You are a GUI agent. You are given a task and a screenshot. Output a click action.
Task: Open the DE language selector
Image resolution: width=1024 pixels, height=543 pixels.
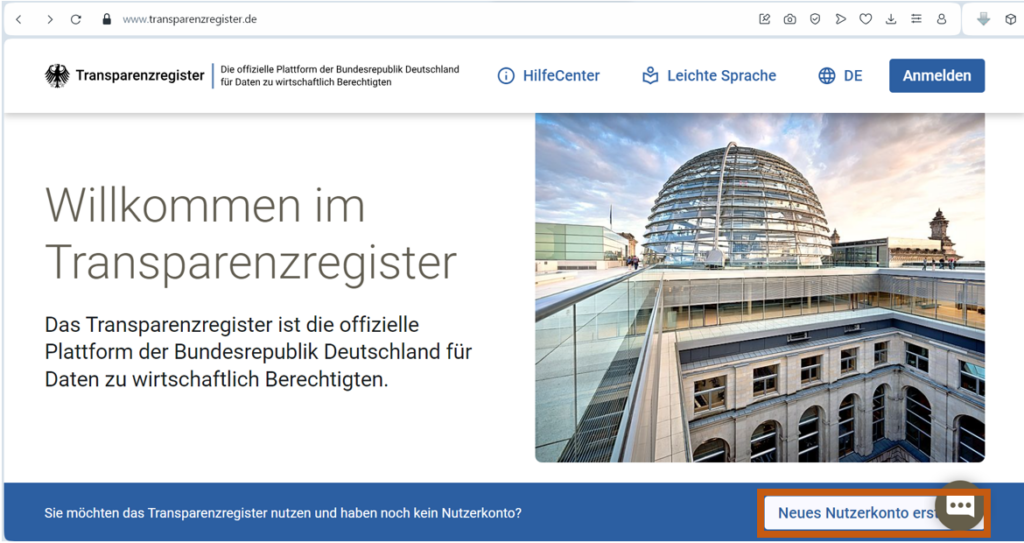(x=840, y=76)
